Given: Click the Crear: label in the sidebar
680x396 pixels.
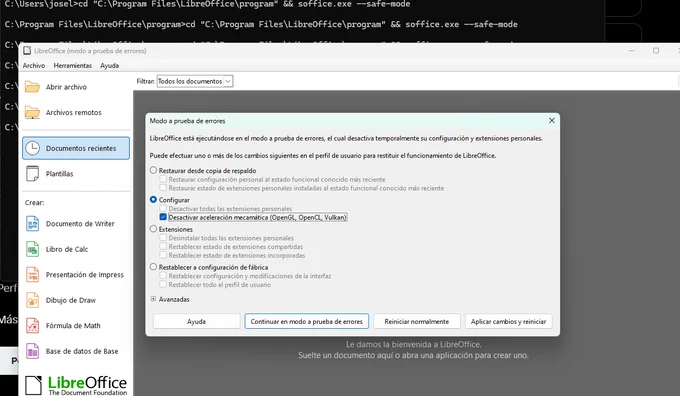Looking at the screenshot, I should click(x=34, y=203).
